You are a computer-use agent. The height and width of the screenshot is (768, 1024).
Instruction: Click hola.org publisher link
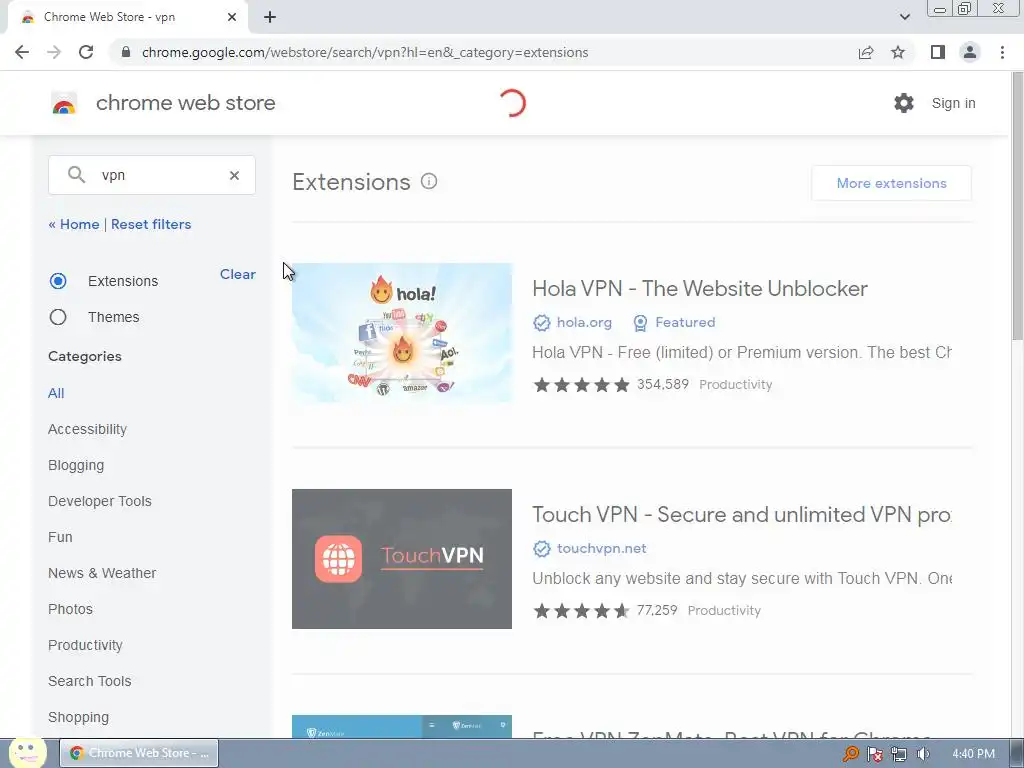pyautogui.click(x=584, y=323)
